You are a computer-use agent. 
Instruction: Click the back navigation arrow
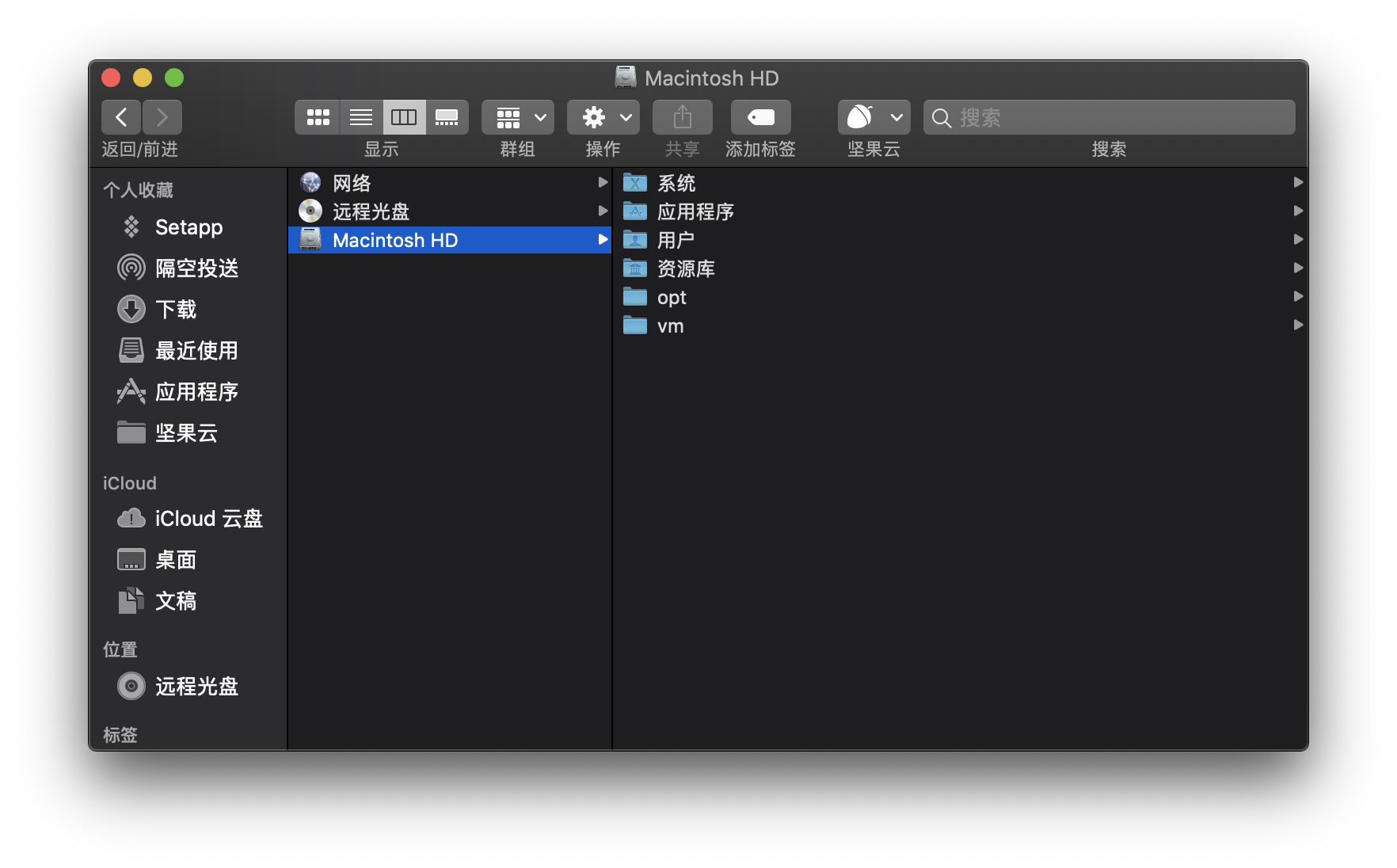coord(120,116)
